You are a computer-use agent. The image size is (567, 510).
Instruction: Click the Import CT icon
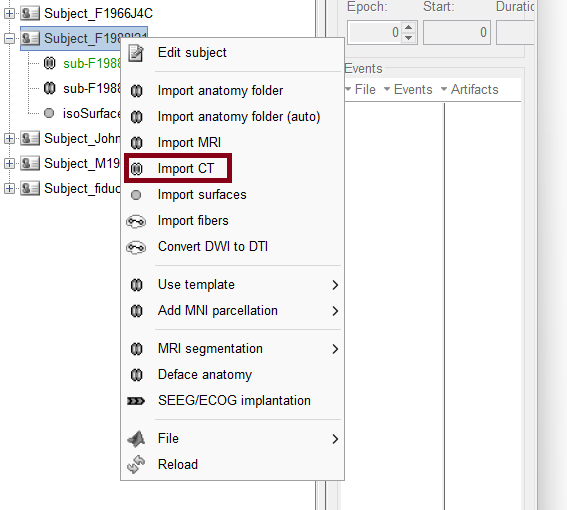(136, 169)
